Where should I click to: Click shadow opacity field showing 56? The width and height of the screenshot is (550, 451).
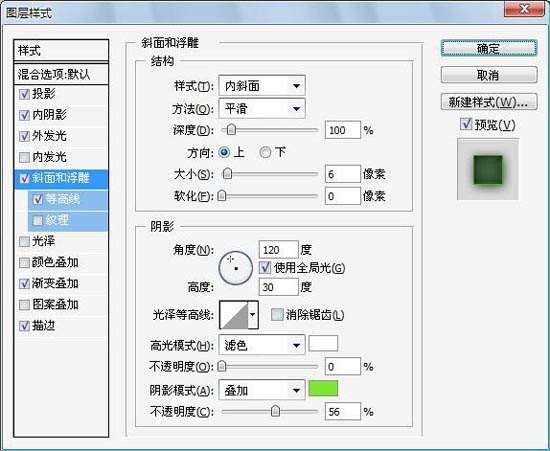click(x=342, y=411)
